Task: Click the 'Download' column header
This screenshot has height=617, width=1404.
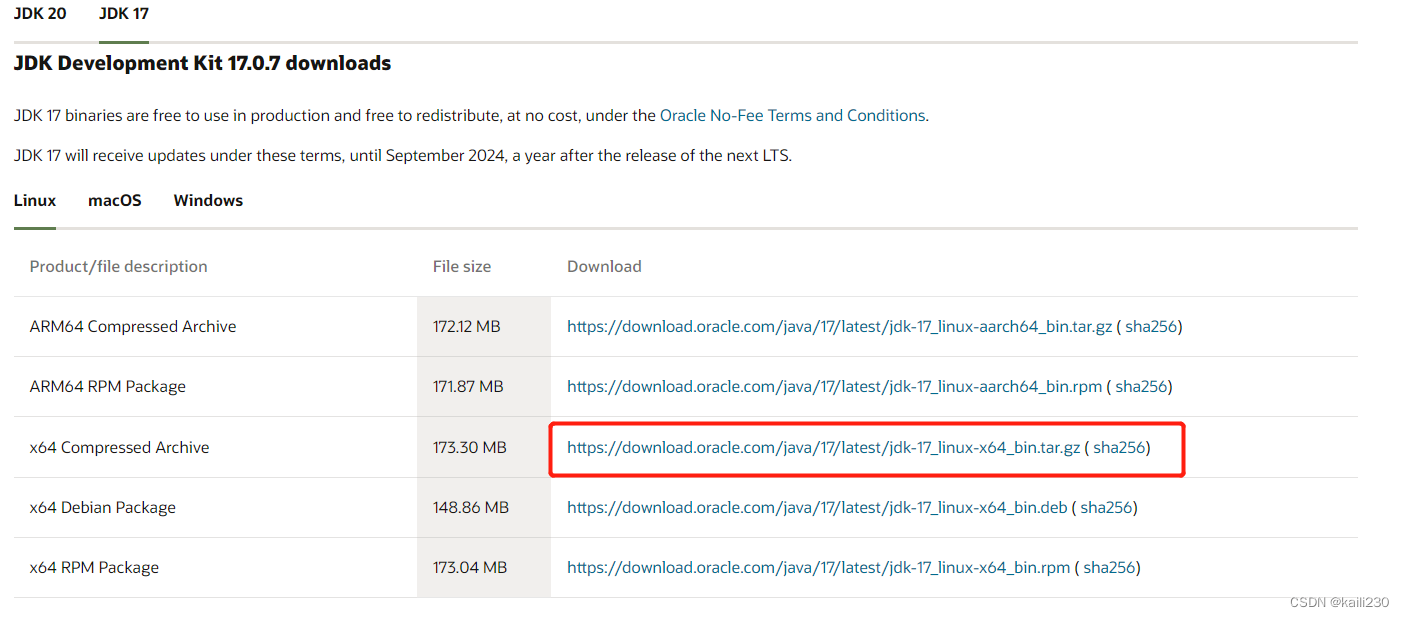Action: 604,266
